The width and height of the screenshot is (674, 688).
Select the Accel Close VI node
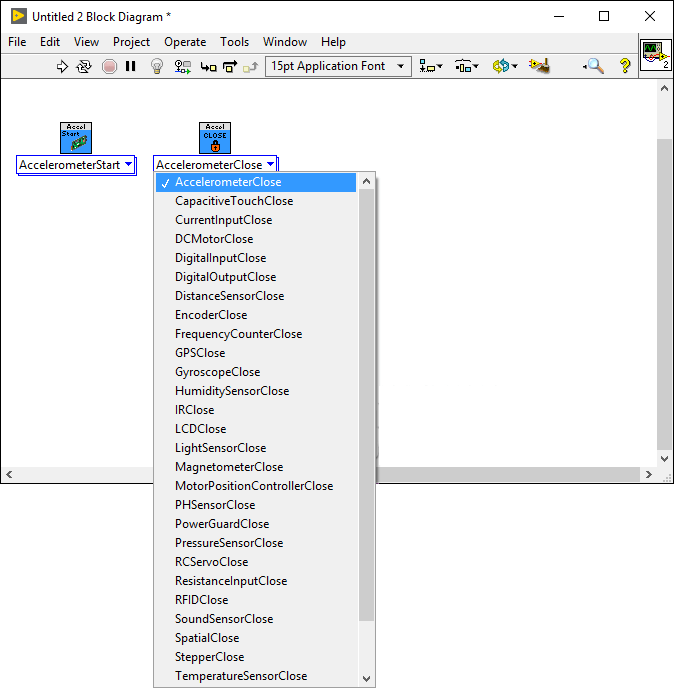click(215, 138)
